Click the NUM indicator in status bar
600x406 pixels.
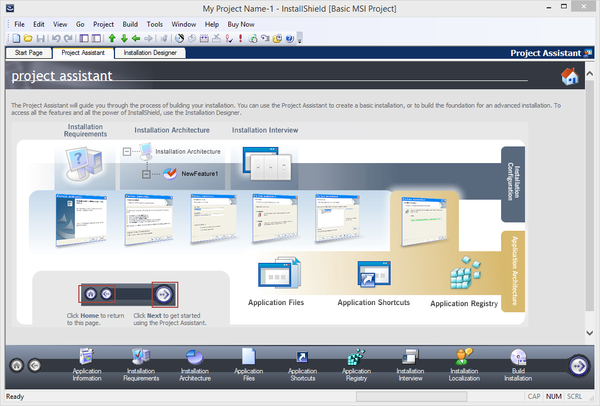[x=554, y=396]
